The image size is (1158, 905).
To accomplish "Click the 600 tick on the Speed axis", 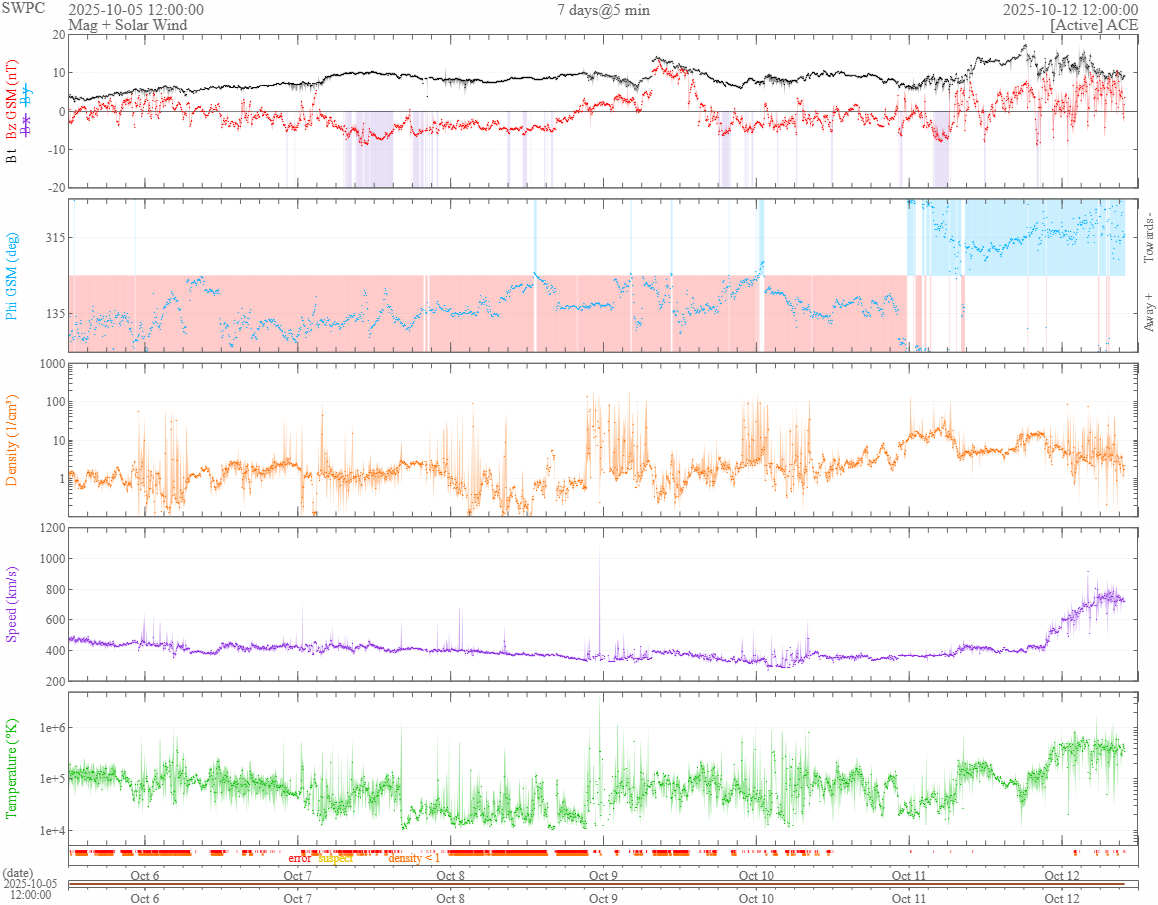I will [55, 620].
